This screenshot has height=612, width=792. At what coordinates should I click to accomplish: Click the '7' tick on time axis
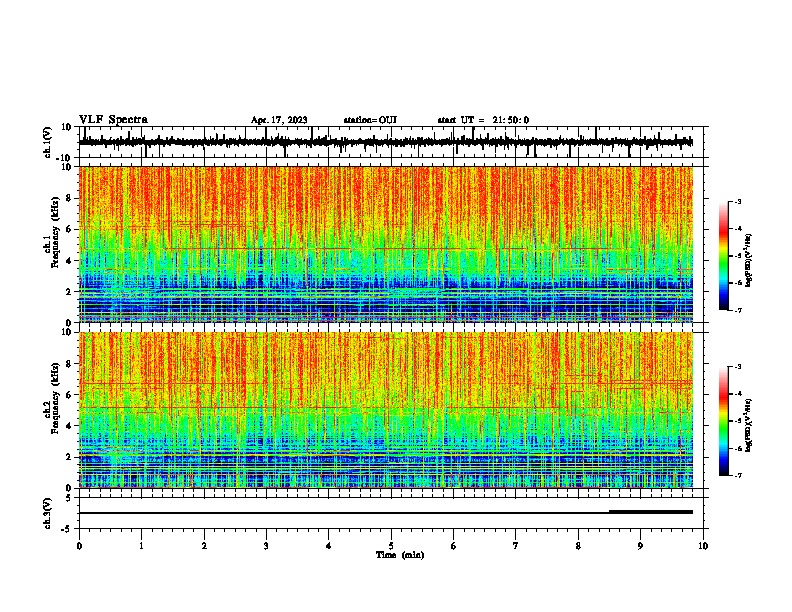(x=516, y=546)
